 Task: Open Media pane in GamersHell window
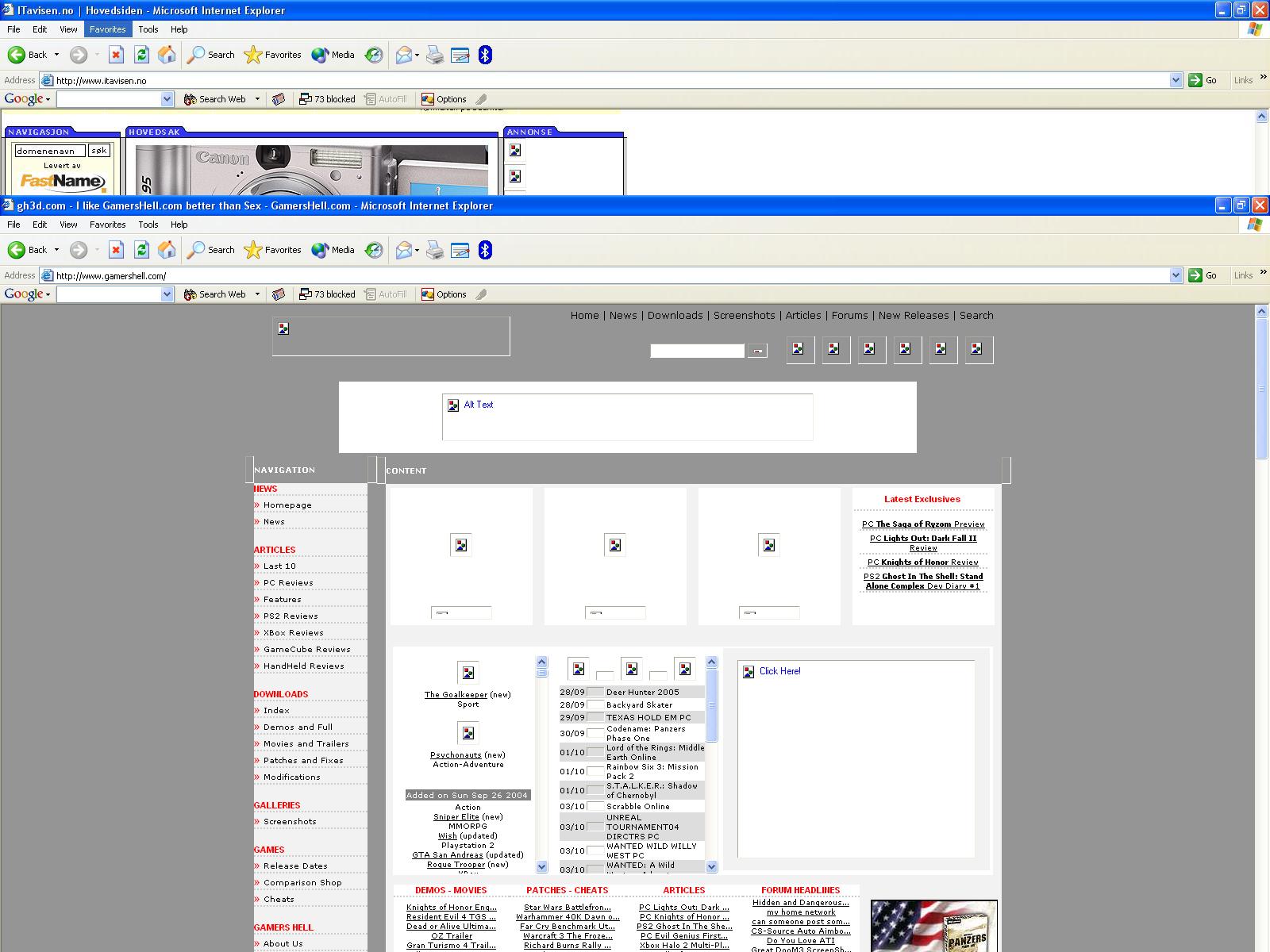pos(333,250)
